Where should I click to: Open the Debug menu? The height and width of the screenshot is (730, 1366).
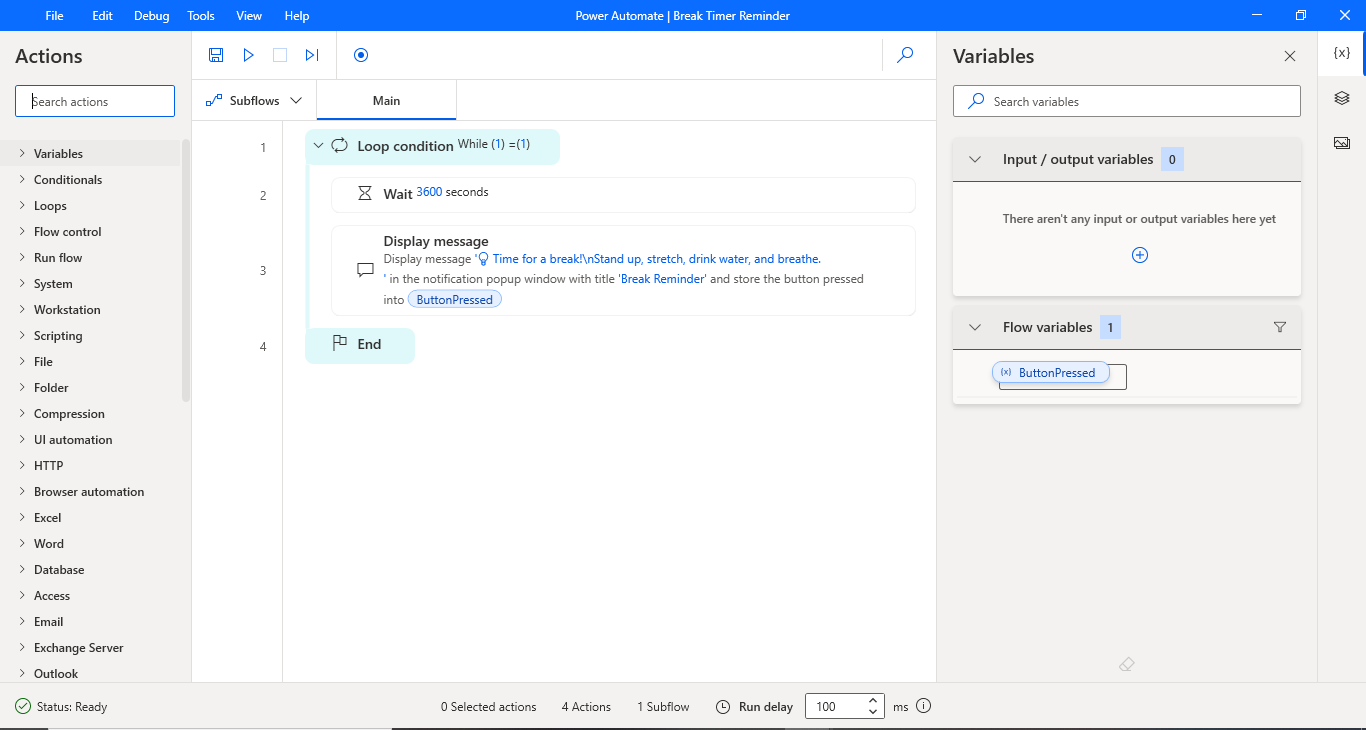[x=152, y=16]
